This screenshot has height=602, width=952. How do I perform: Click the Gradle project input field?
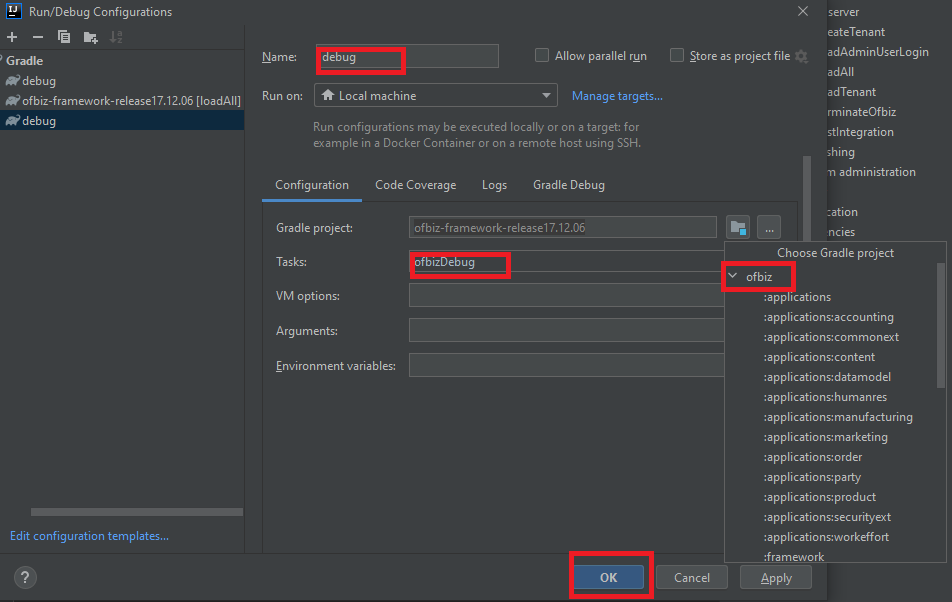[x=562, y=228]
